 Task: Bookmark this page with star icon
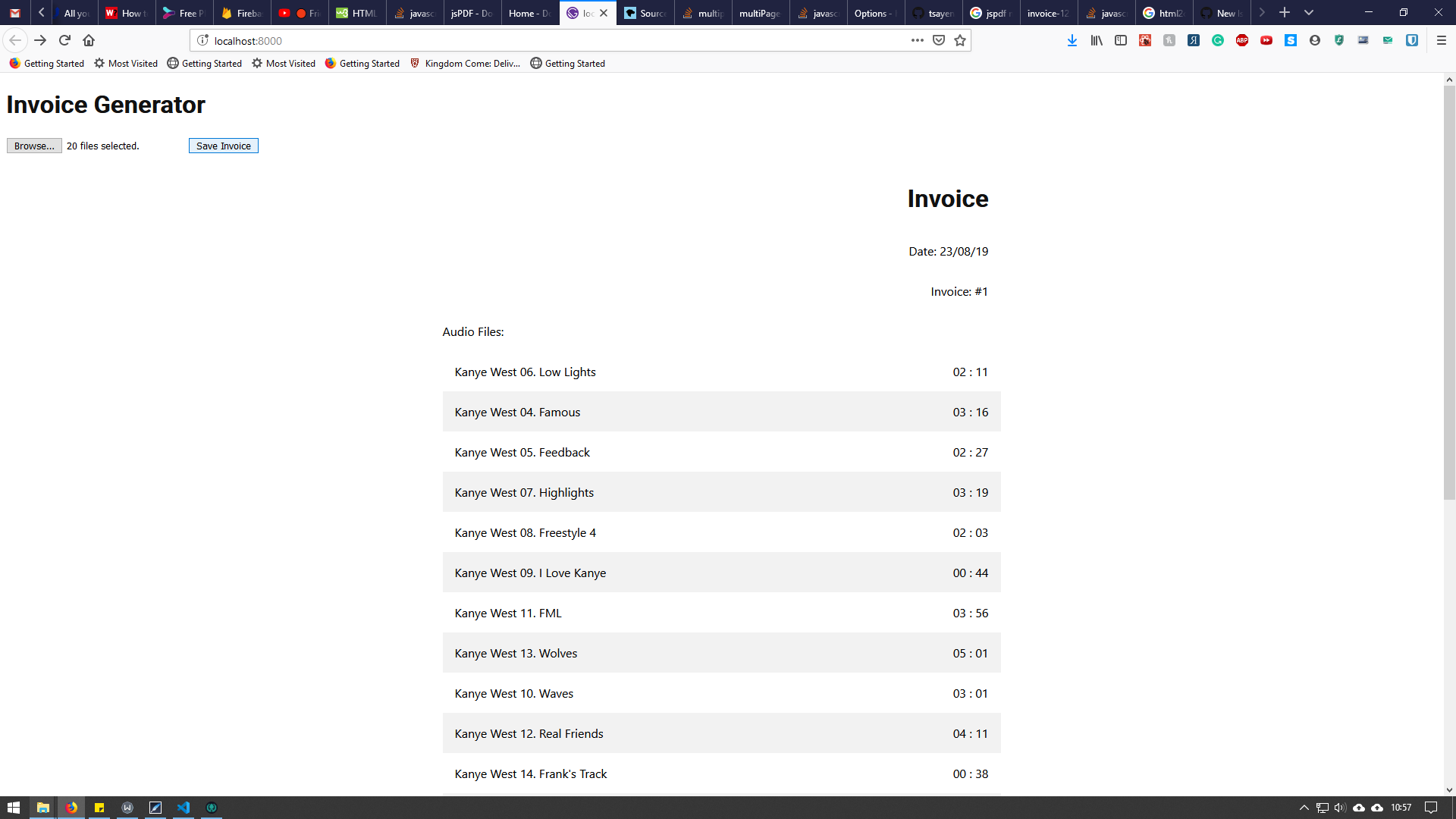960,41
